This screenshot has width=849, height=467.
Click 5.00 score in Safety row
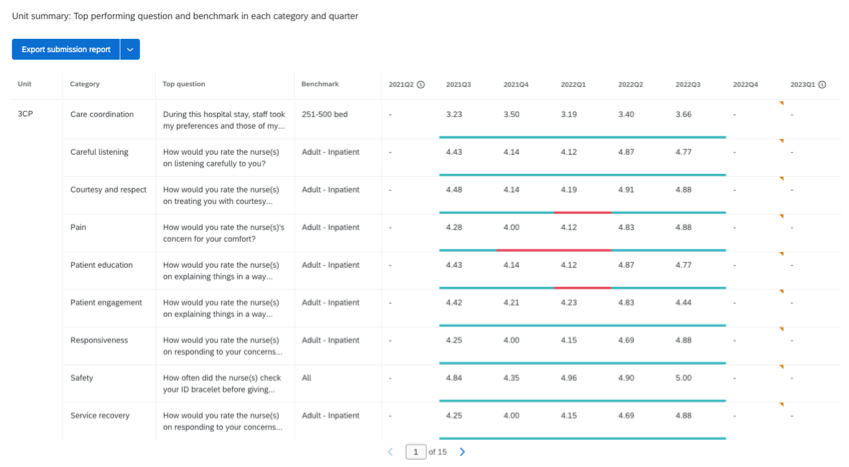coord(683,378)
